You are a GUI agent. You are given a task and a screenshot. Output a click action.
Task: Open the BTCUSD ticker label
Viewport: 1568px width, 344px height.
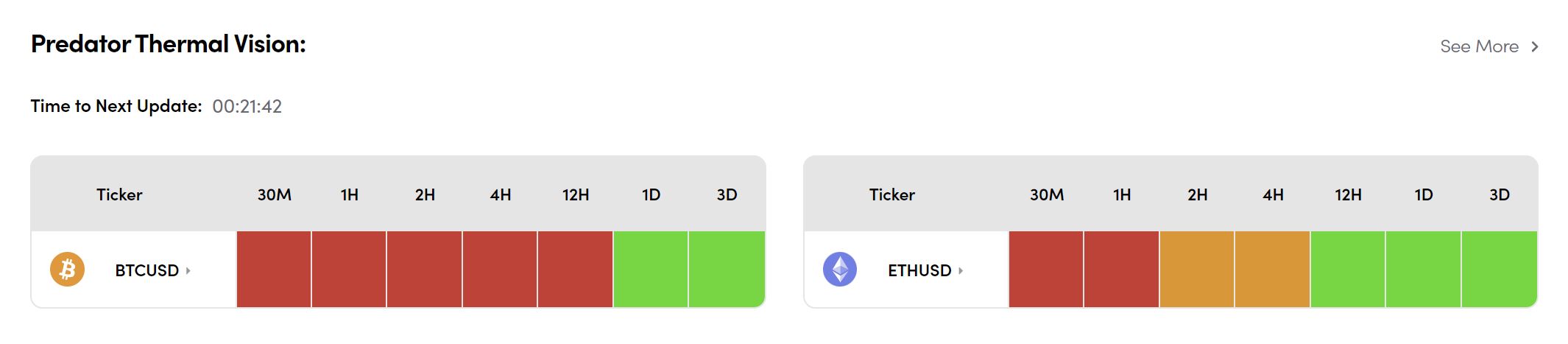146,270
